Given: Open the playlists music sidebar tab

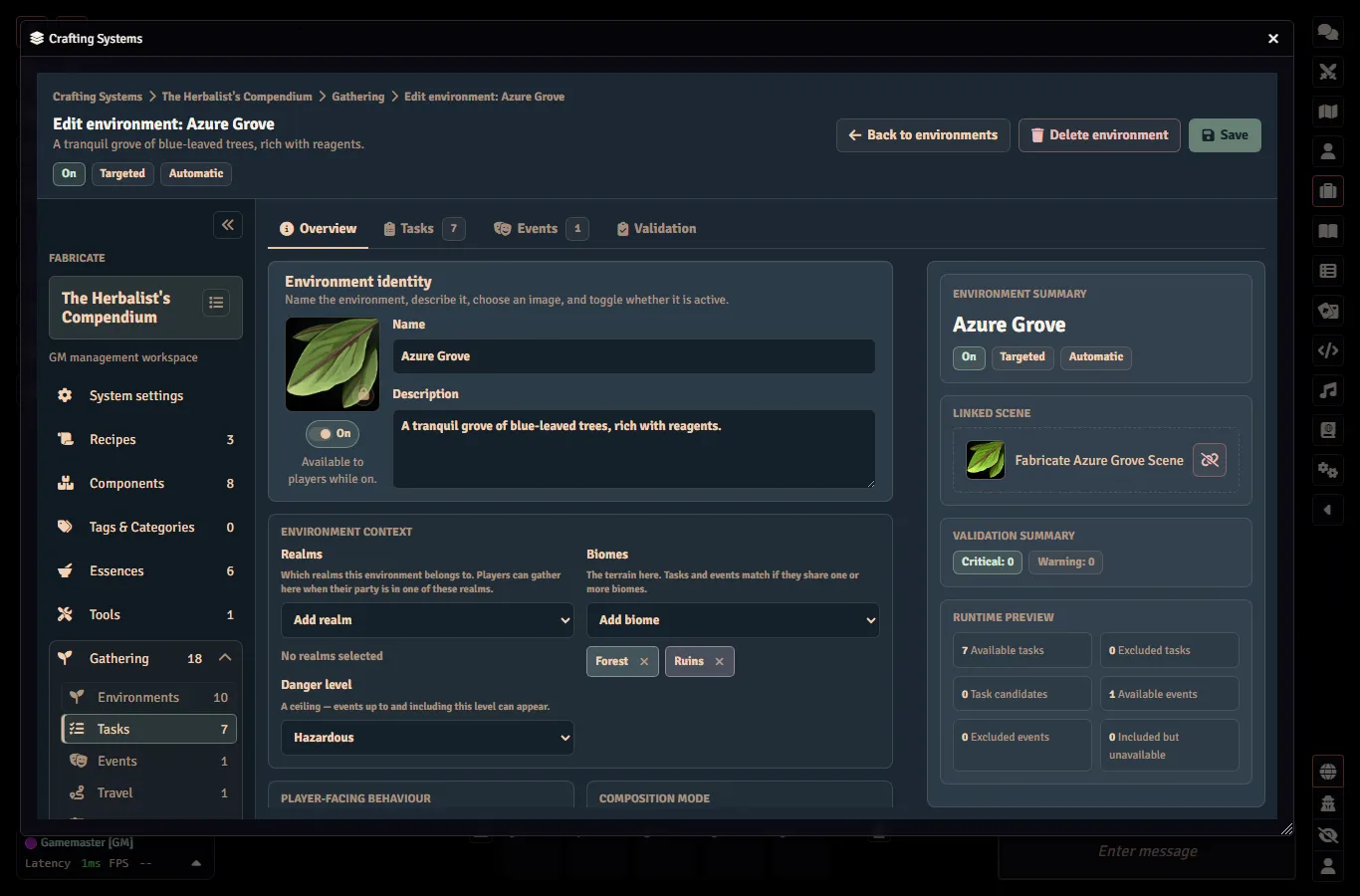Looking at the screenshot, I should 1328,390.
